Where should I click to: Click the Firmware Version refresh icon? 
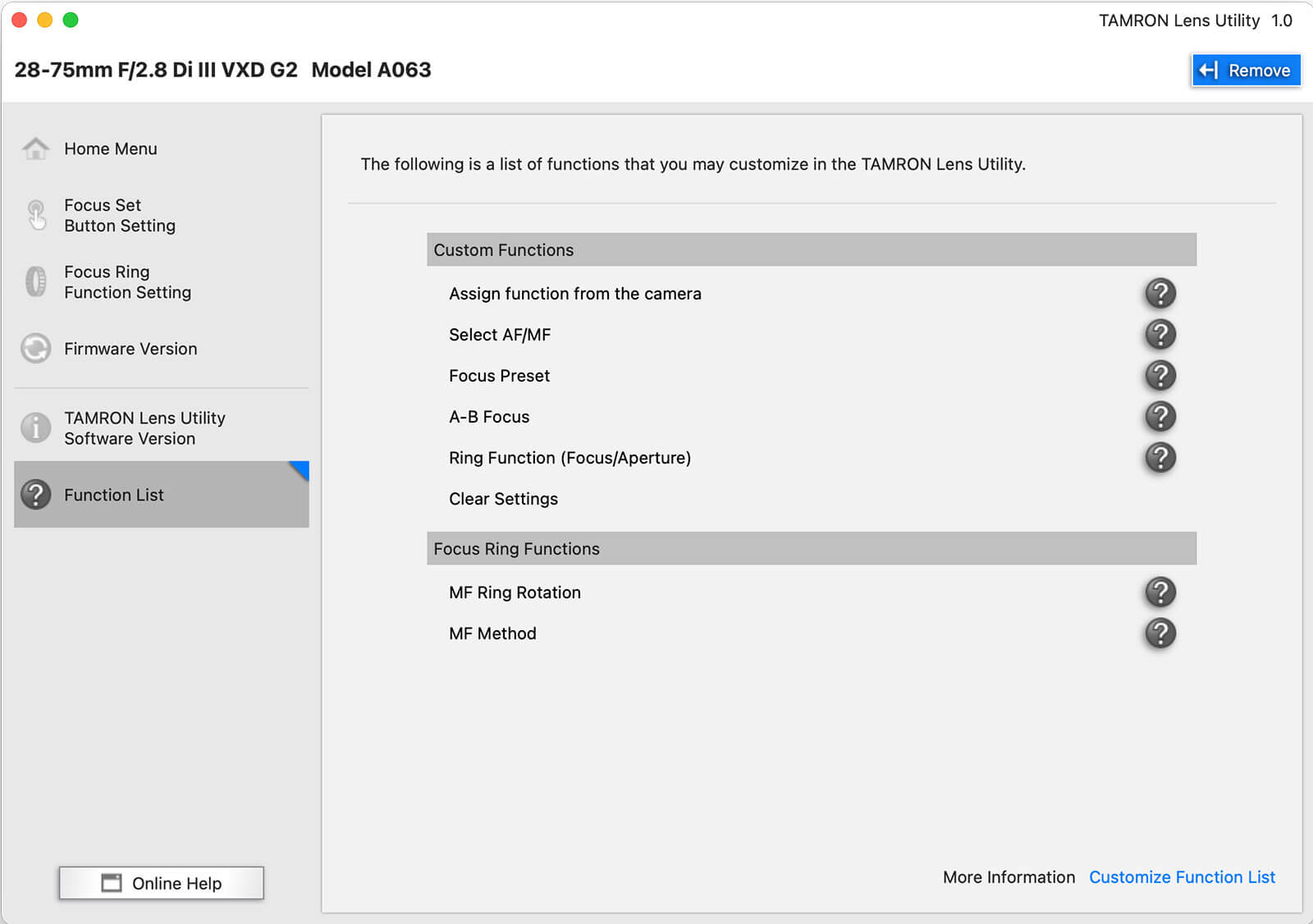pos(35,348)
